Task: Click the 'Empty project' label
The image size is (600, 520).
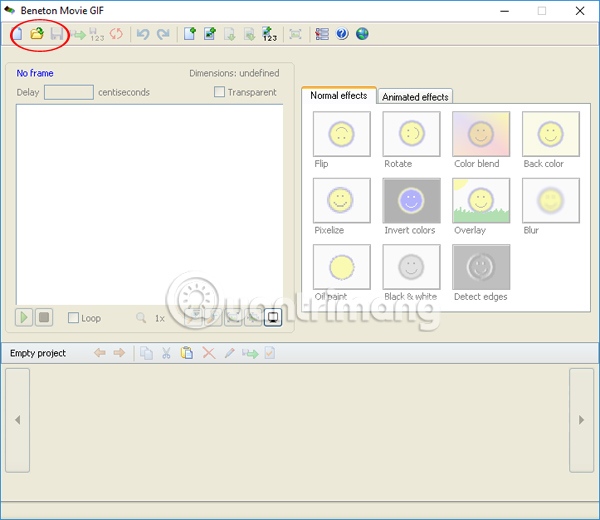Action: [38, 353]
